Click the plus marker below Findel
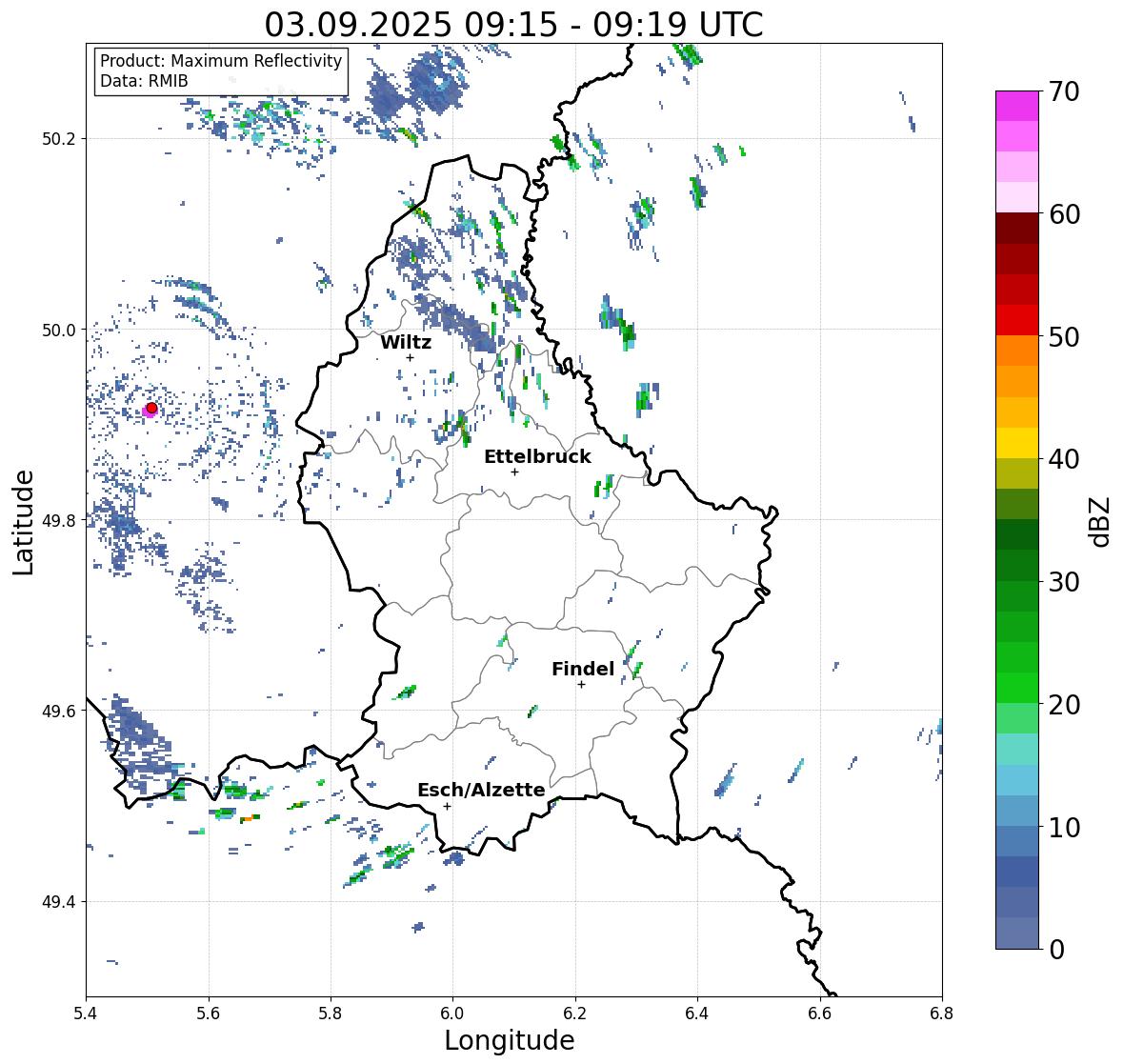Image resolution: width=1123 pixels, height=1064 pixels. pyautogui.click(x=581, y=685)
